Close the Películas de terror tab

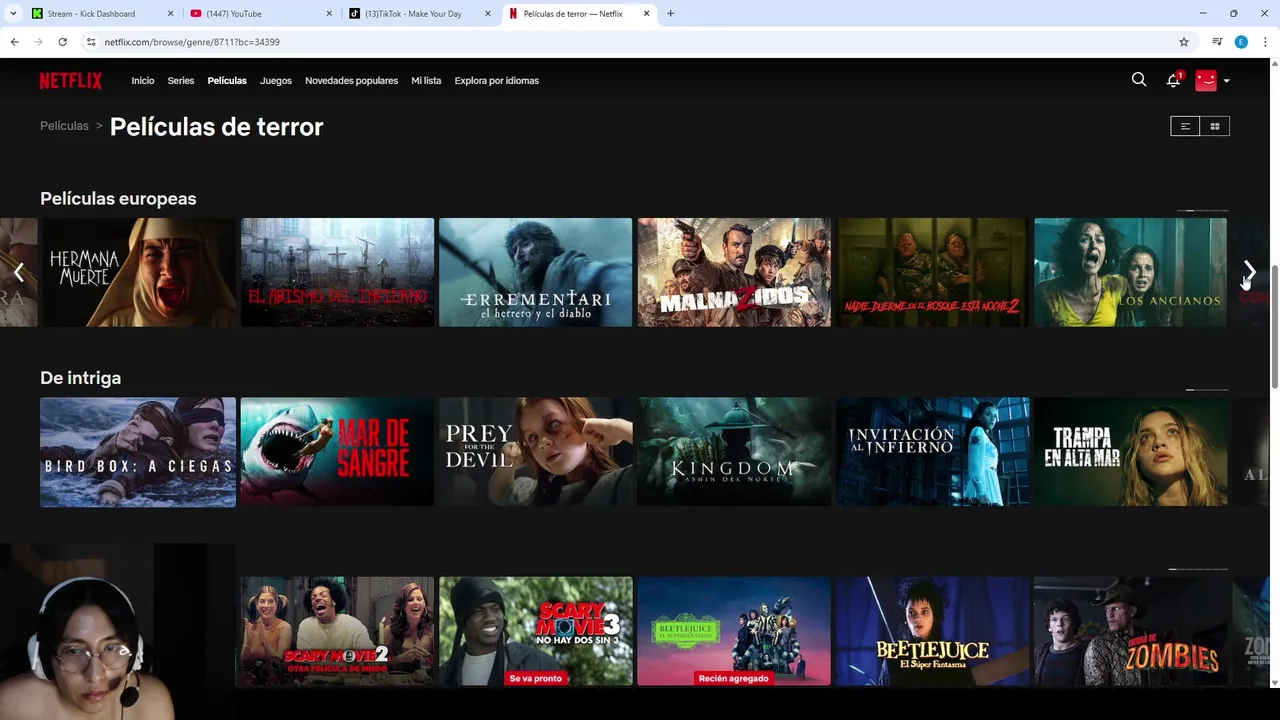coord(646,14)
